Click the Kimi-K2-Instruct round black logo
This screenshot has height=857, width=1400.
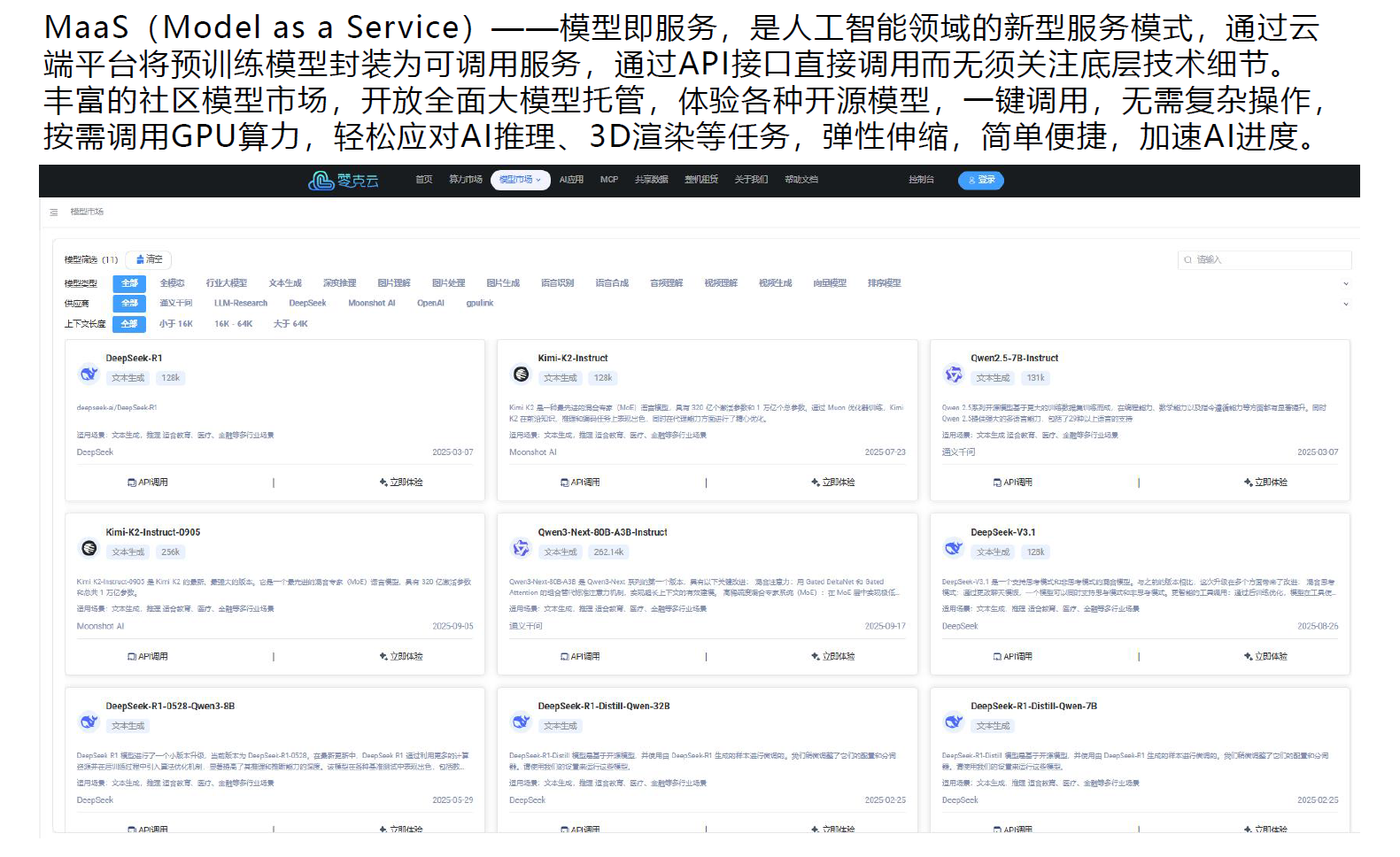[x=522, y=374]
